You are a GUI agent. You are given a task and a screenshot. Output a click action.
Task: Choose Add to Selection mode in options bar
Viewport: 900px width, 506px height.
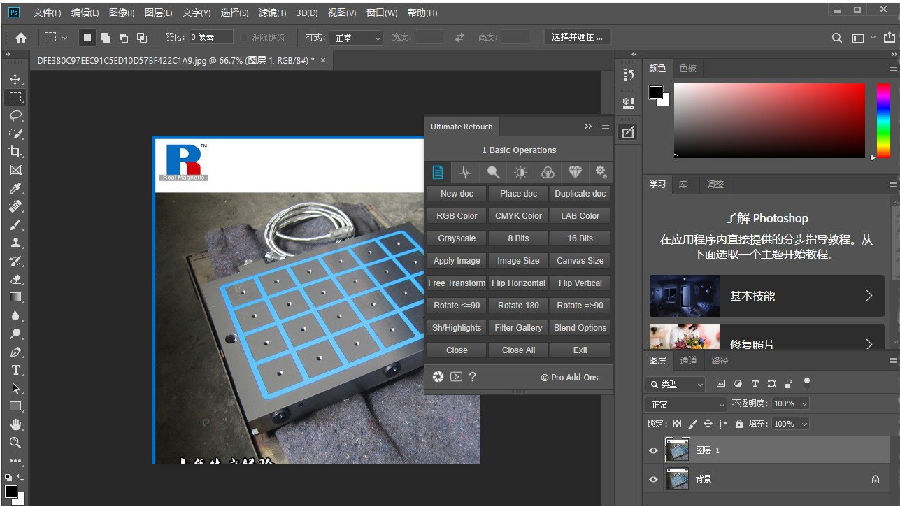coord(106,38)
